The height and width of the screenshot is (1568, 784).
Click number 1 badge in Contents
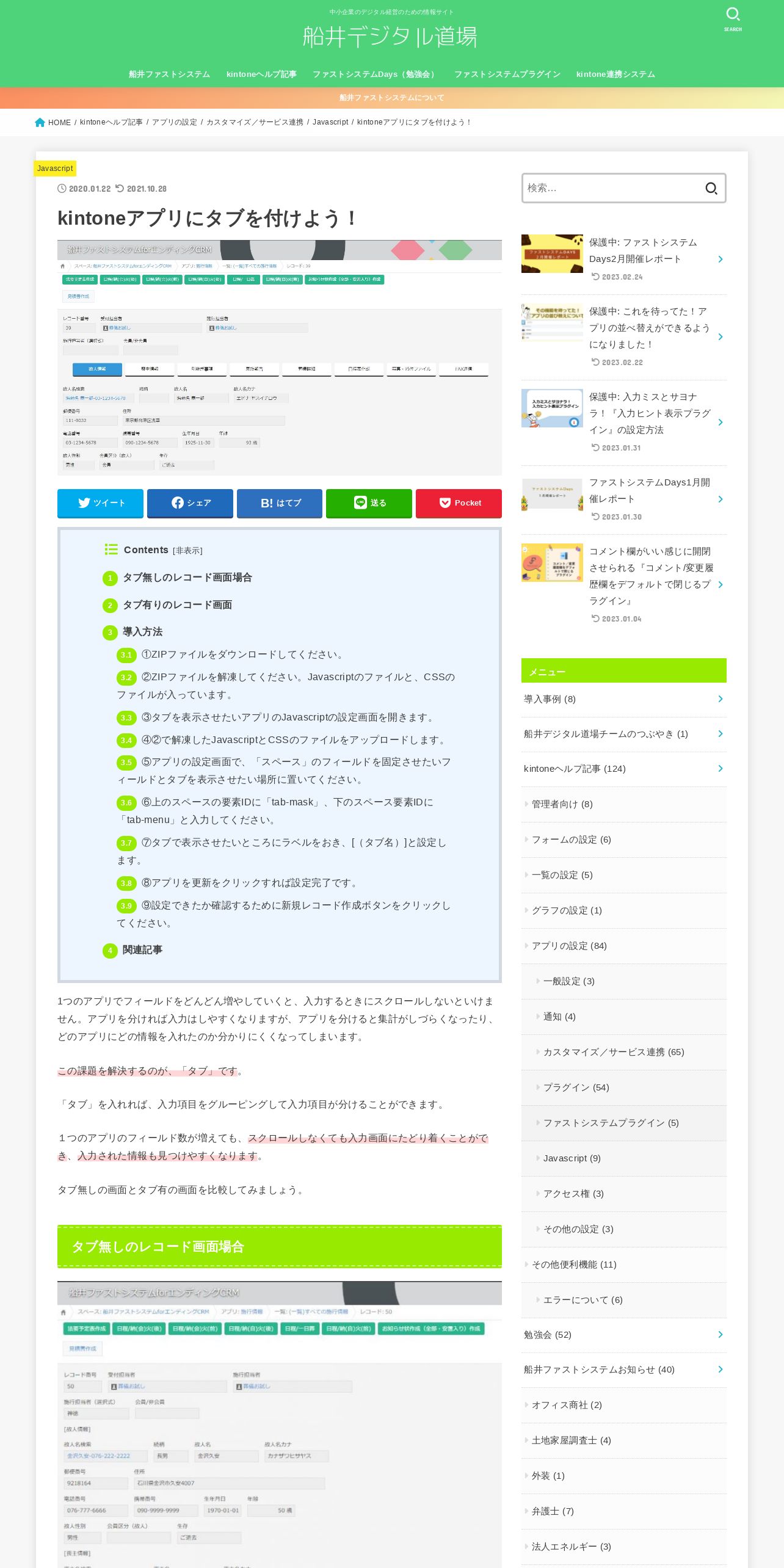click(110, 578)
